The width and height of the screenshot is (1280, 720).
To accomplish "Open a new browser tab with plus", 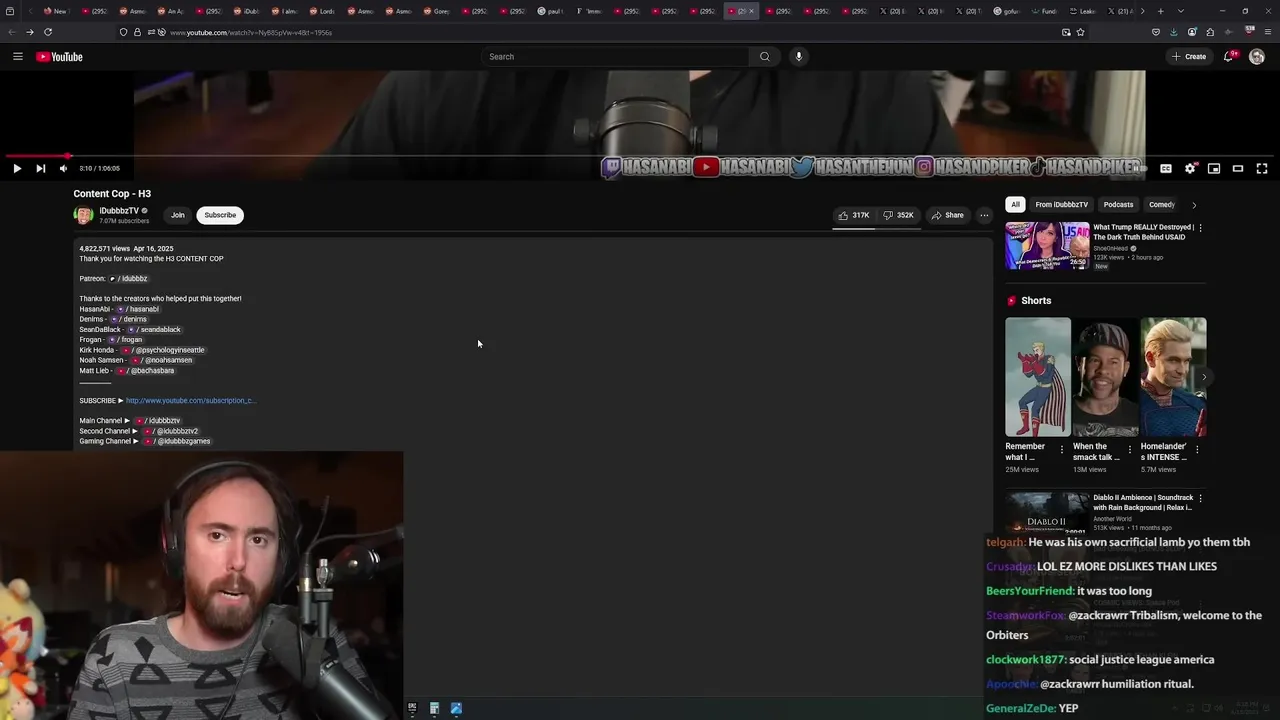I will coord(1160,11).
